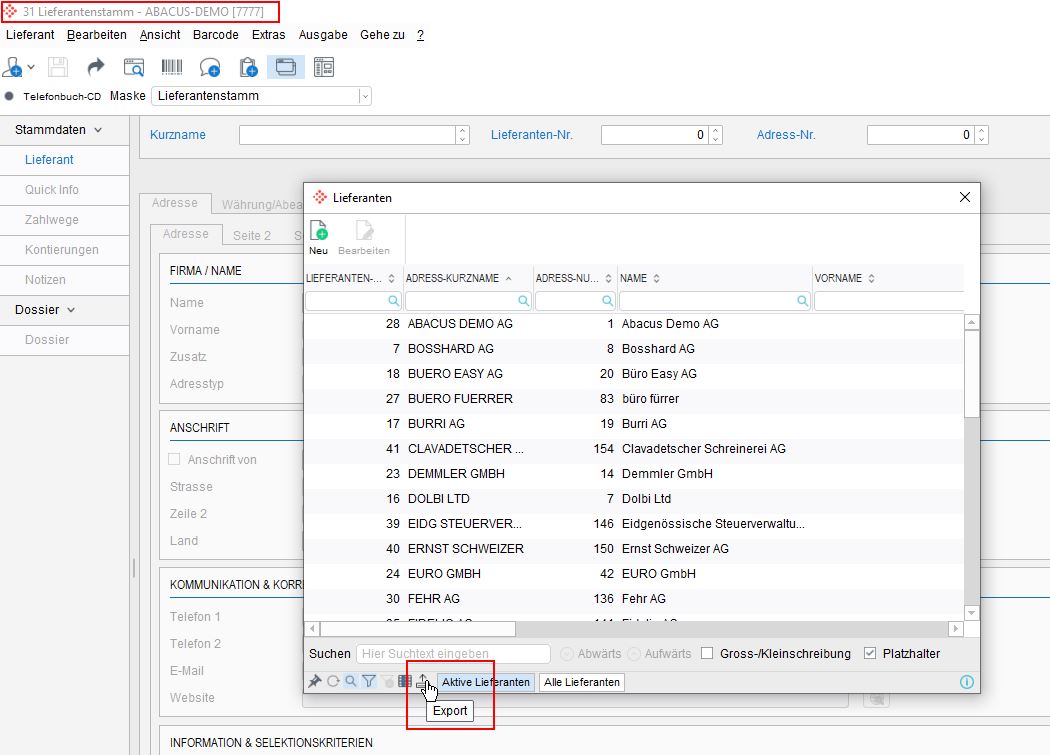Click the column chooser icon in dialog footer
Screen dimensions: 1050x755
coord(405,682)
